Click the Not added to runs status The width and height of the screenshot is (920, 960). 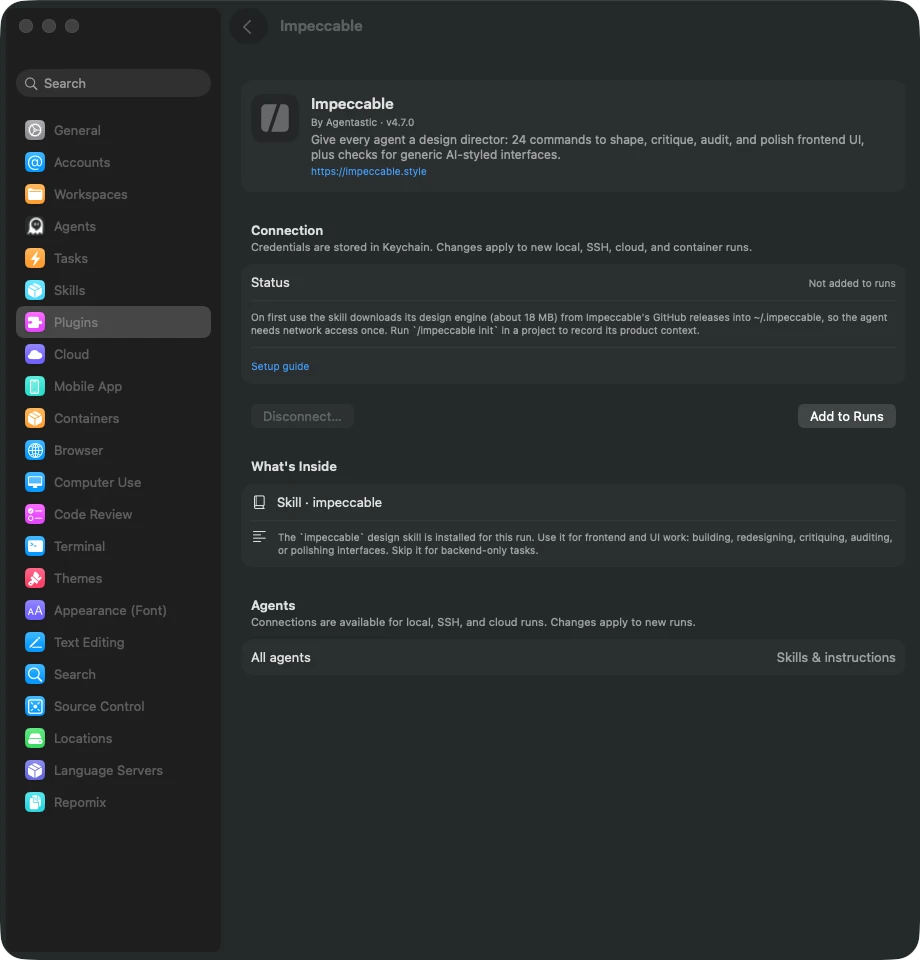click(x=851, y=283)
